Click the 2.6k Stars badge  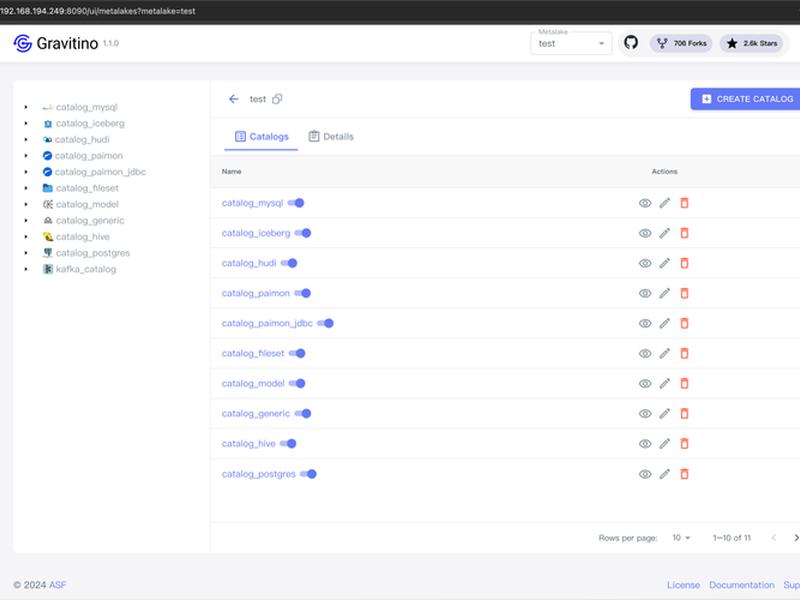click(753, 43)
